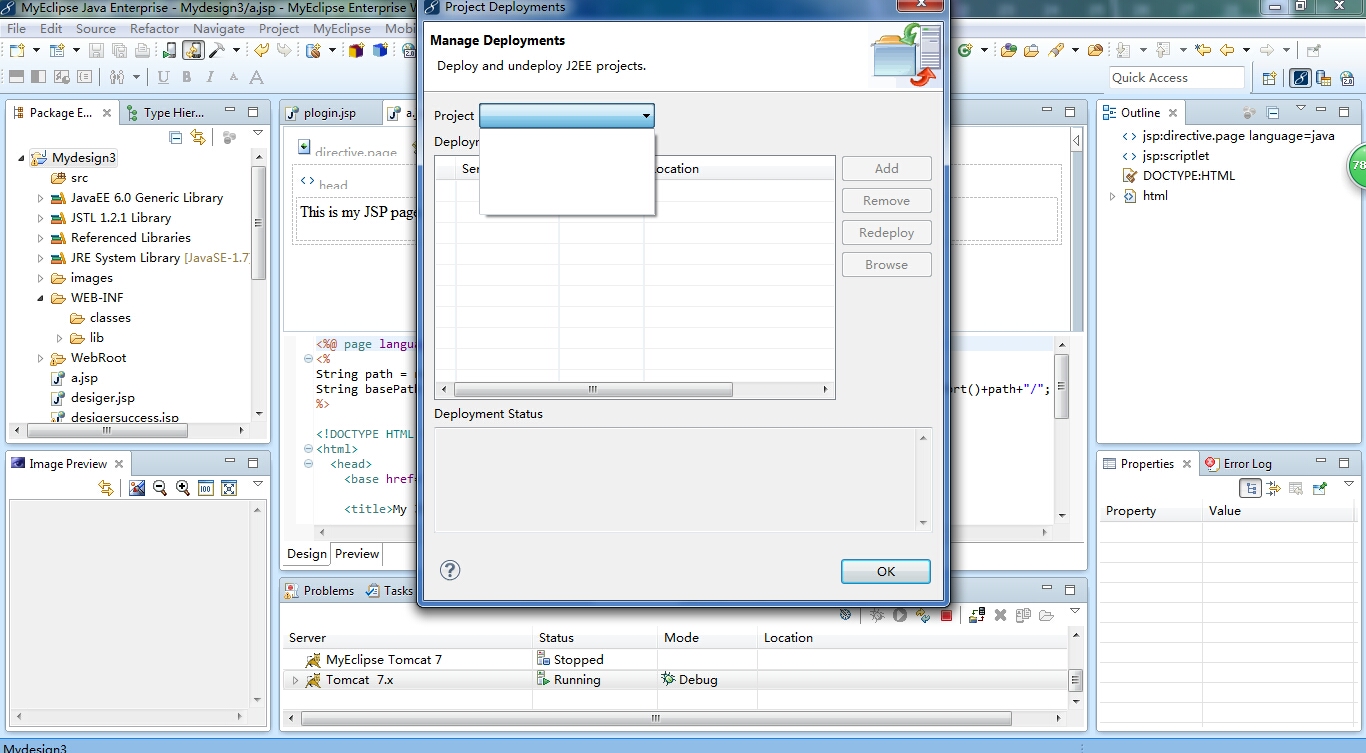Click the run on mobile device icon
1366x753 pixels.
pyautogui.click(x=169, y=50)
